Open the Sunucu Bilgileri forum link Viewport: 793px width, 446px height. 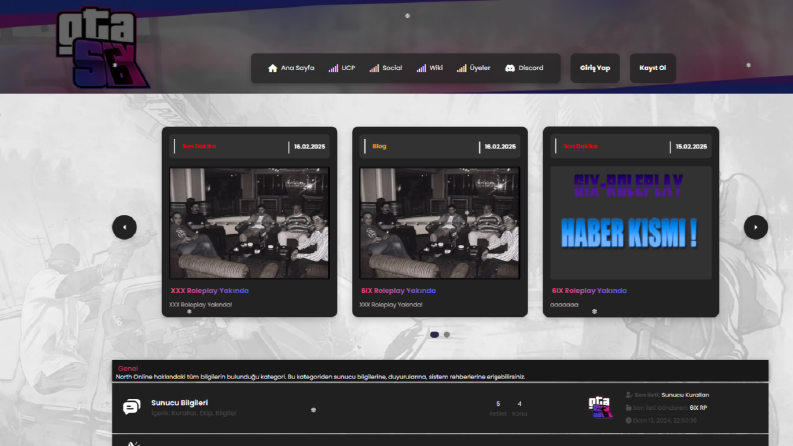tap(180, 403)
